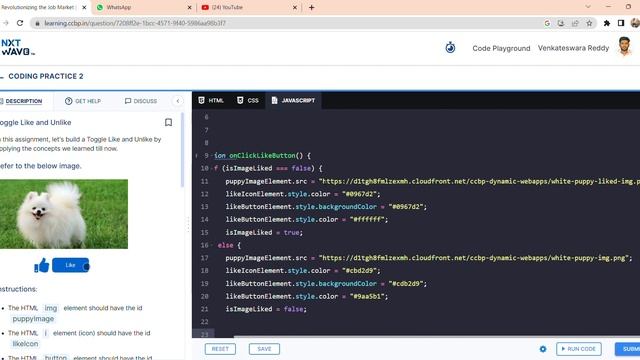This screenshot has width=640, height=360.
Task: Open the tab search dropdown arrow
Action: pyautogui.click(x=588, y=7)
